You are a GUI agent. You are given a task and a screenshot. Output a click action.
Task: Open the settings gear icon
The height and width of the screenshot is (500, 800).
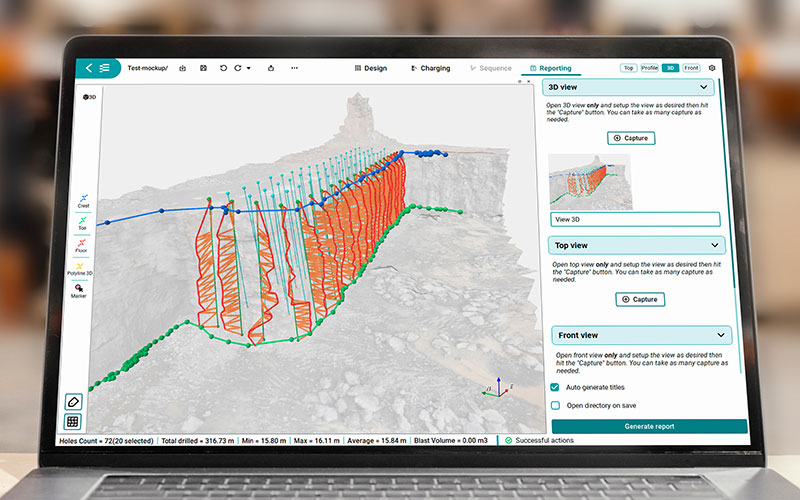(x=712, y=68)
